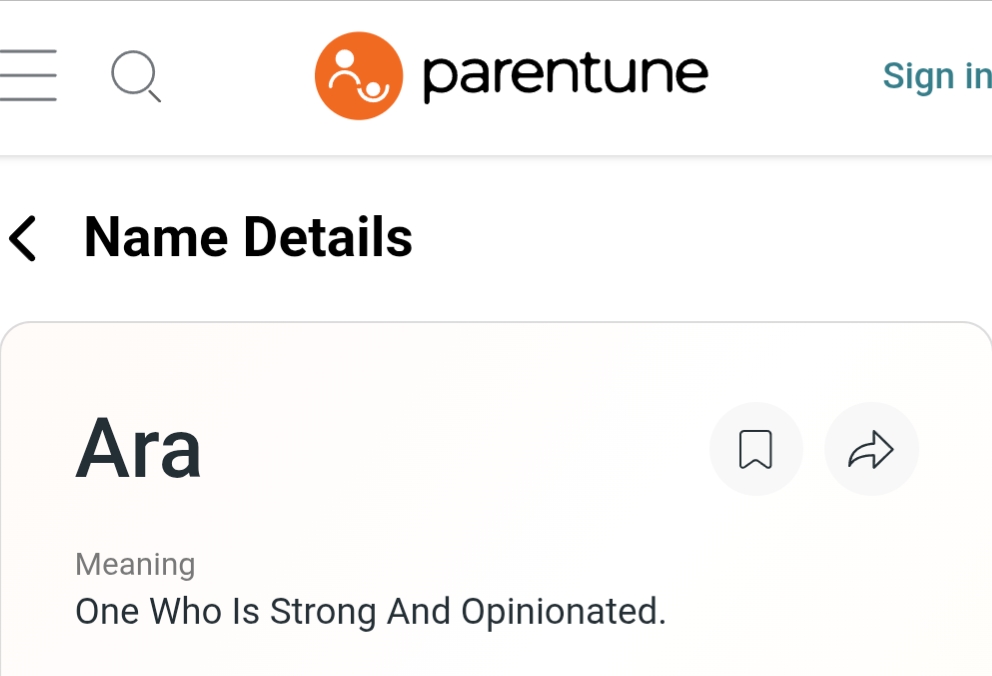Go back using the left arrow

(22, 238)
